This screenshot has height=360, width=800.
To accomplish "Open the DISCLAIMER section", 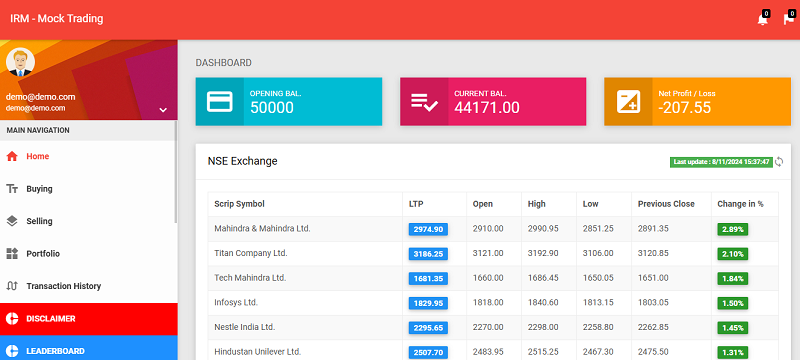I will point(89,319).
